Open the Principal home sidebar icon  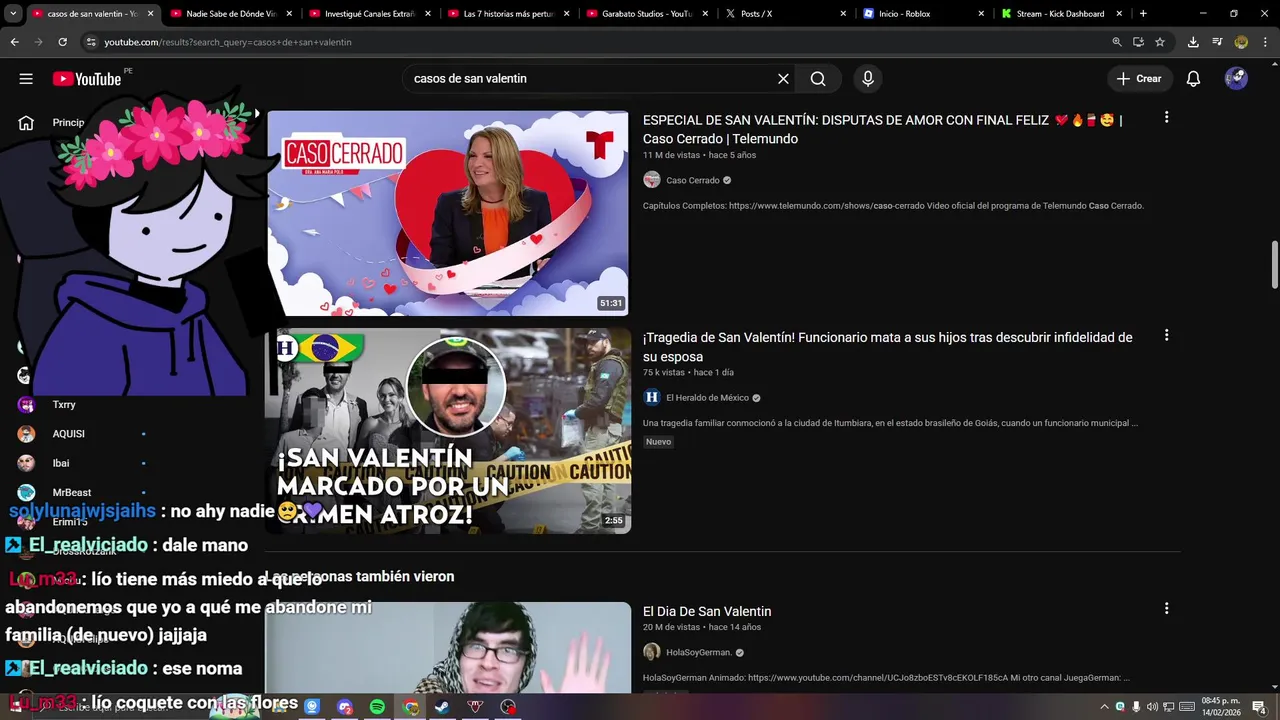[x=26, y=123]
